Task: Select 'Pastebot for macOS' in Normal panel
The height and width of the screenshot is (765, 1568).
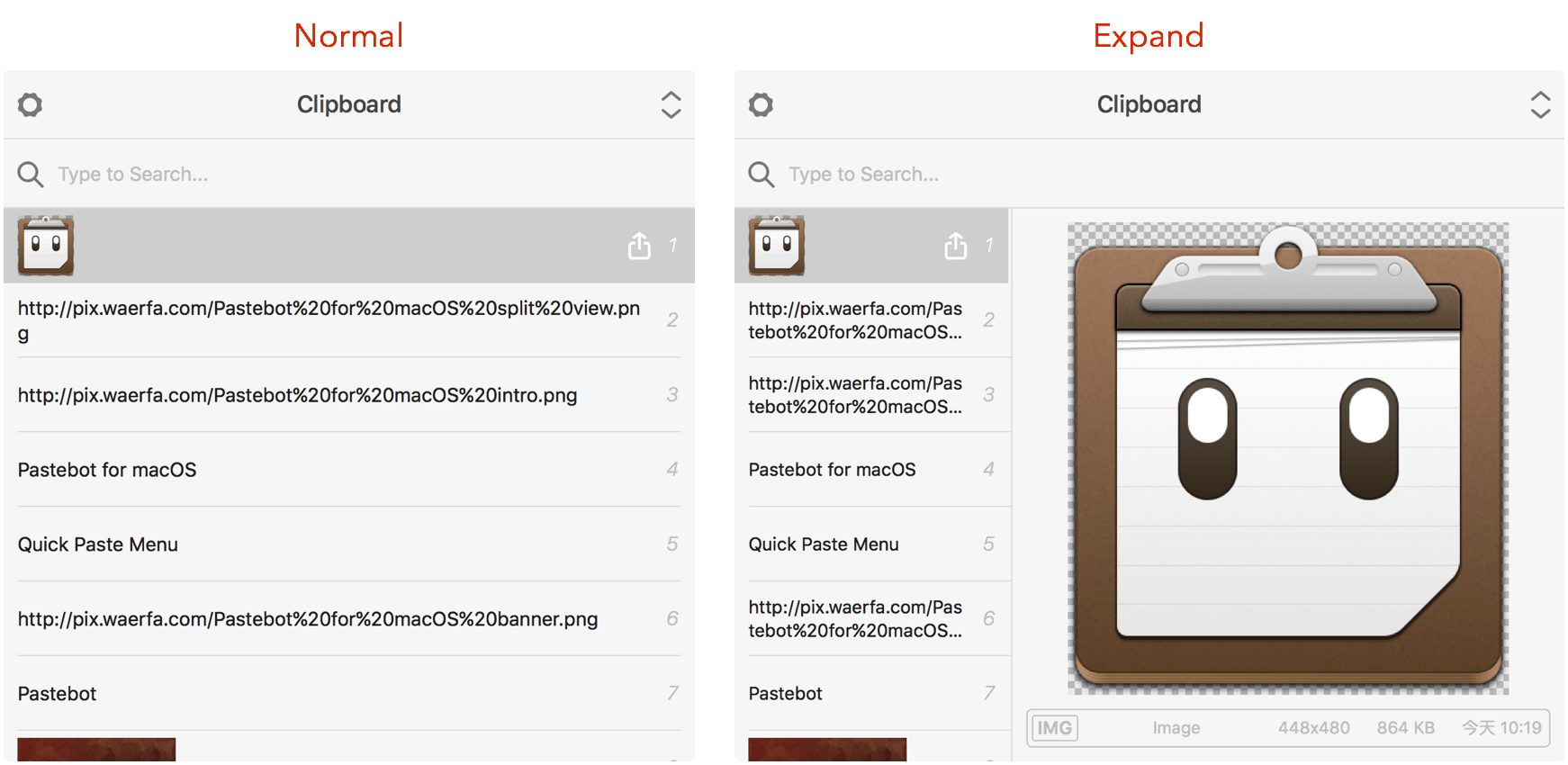Action: pos(349,470)
